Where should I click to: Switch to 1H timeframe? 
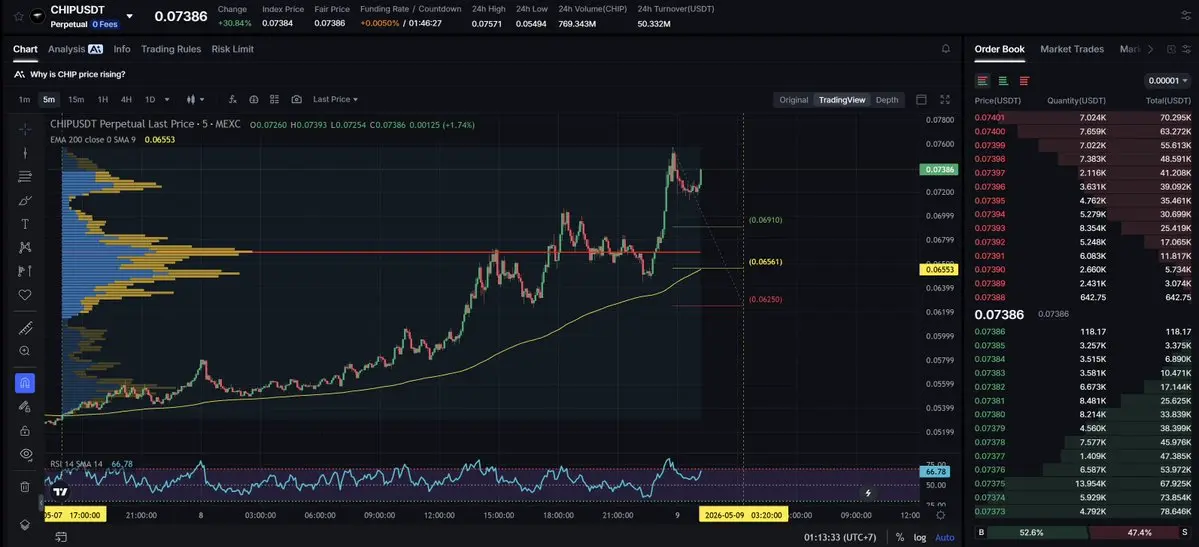coord(102,99)
